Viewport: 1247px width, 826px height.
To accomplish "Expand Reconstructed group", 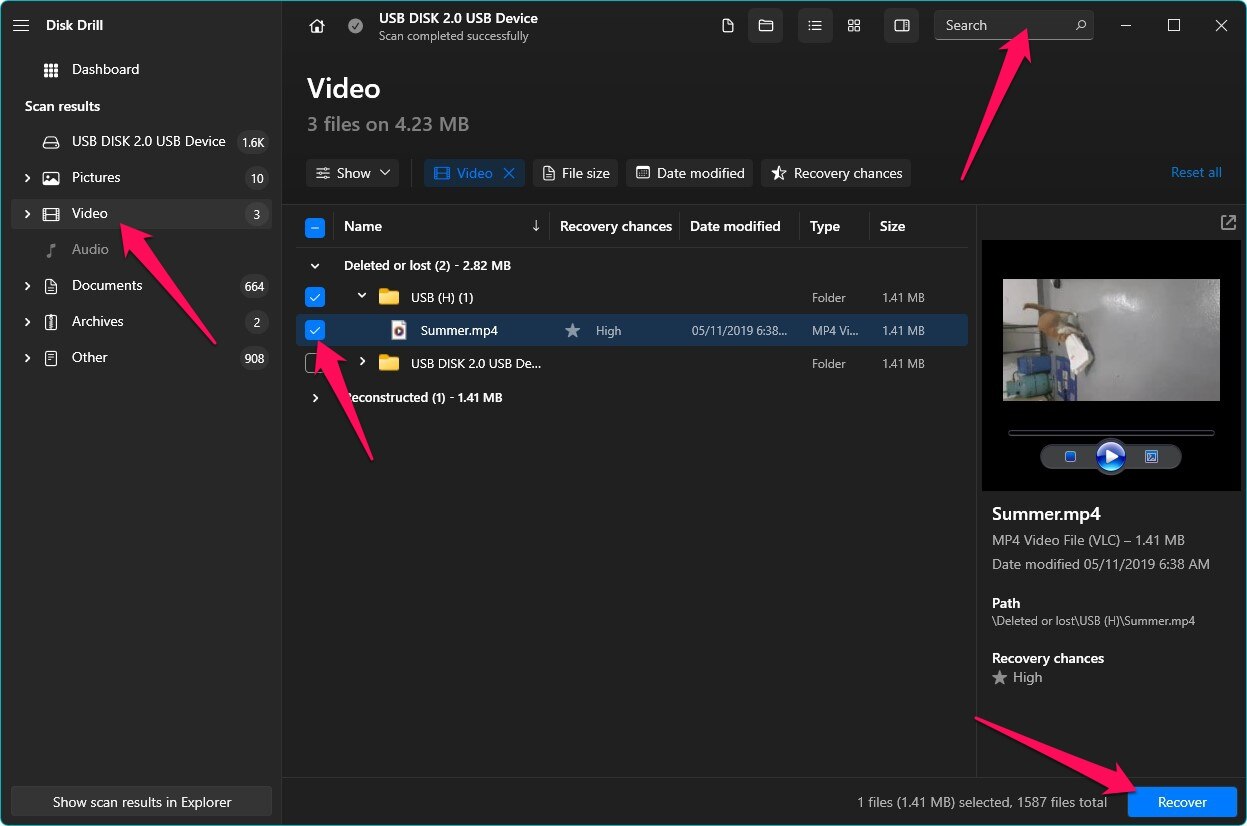I will [x=315, y=398].
